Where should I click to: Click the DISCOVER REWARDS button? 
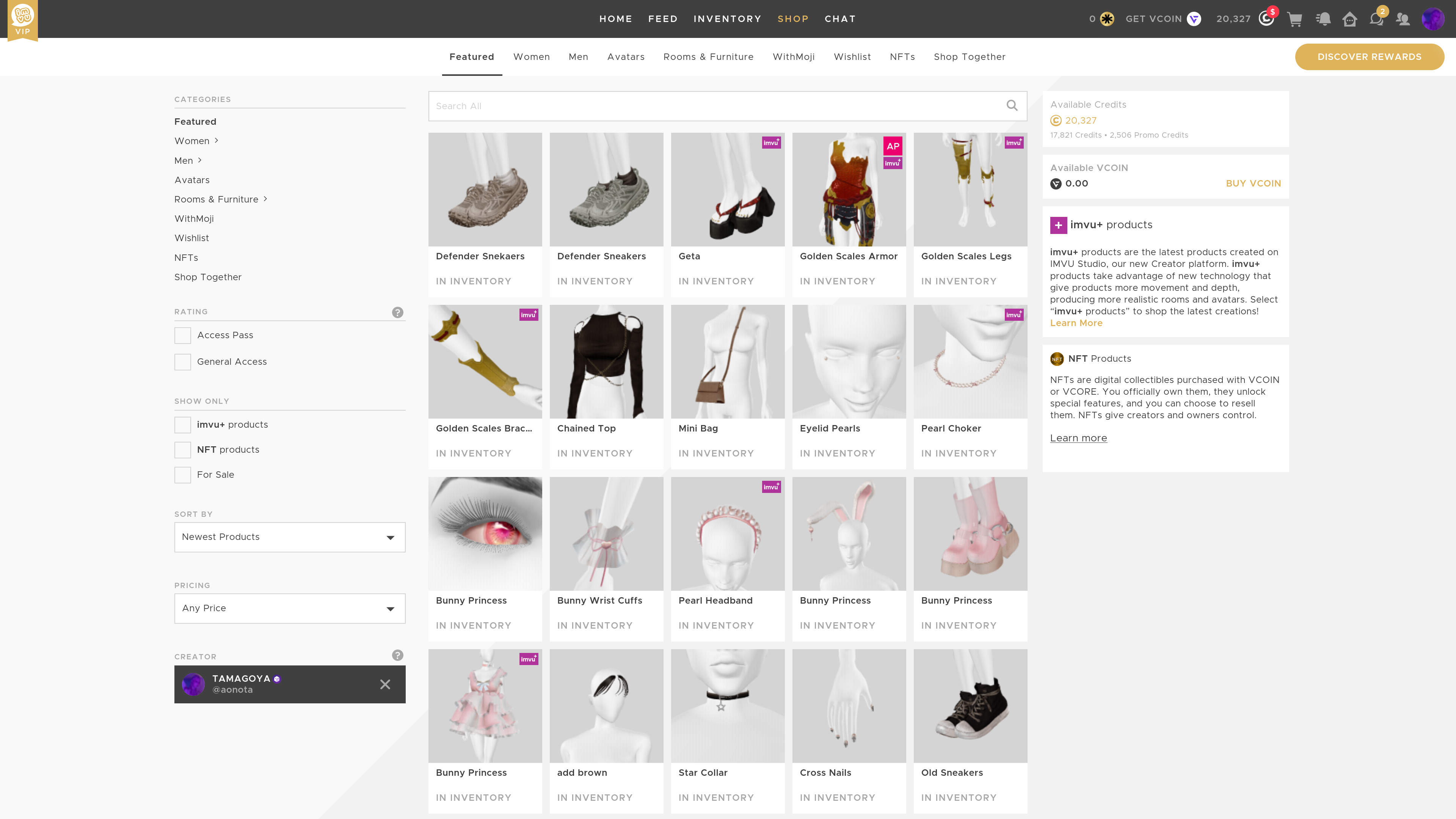(1369, 56)
